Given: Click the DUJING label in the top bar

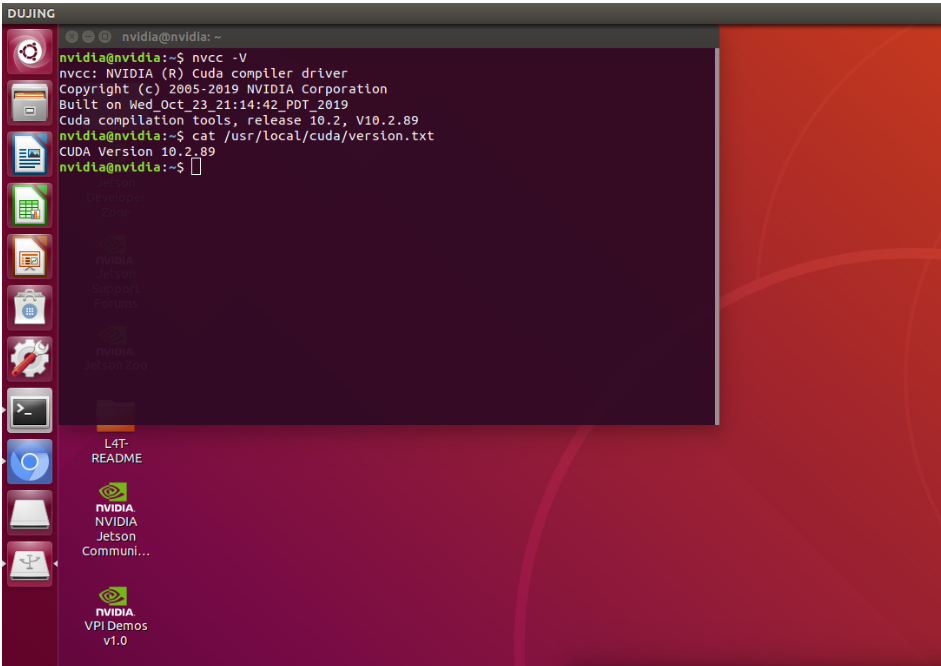Looking at the screenshot, I should point(30,13).
